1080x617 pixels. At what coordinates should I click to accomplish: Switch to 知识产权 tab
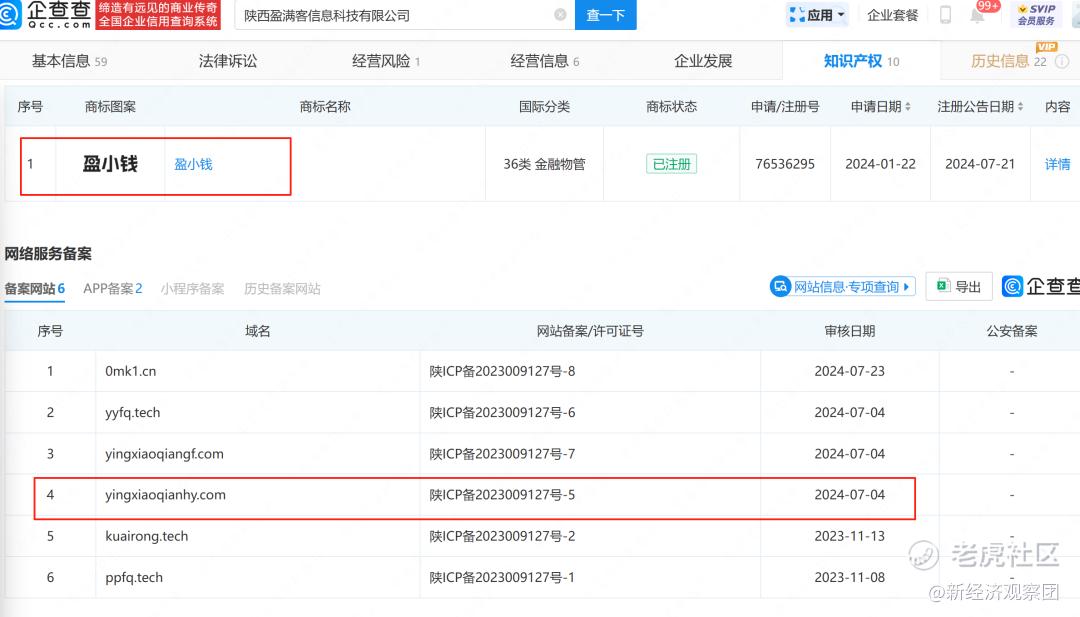pos(861,61)
